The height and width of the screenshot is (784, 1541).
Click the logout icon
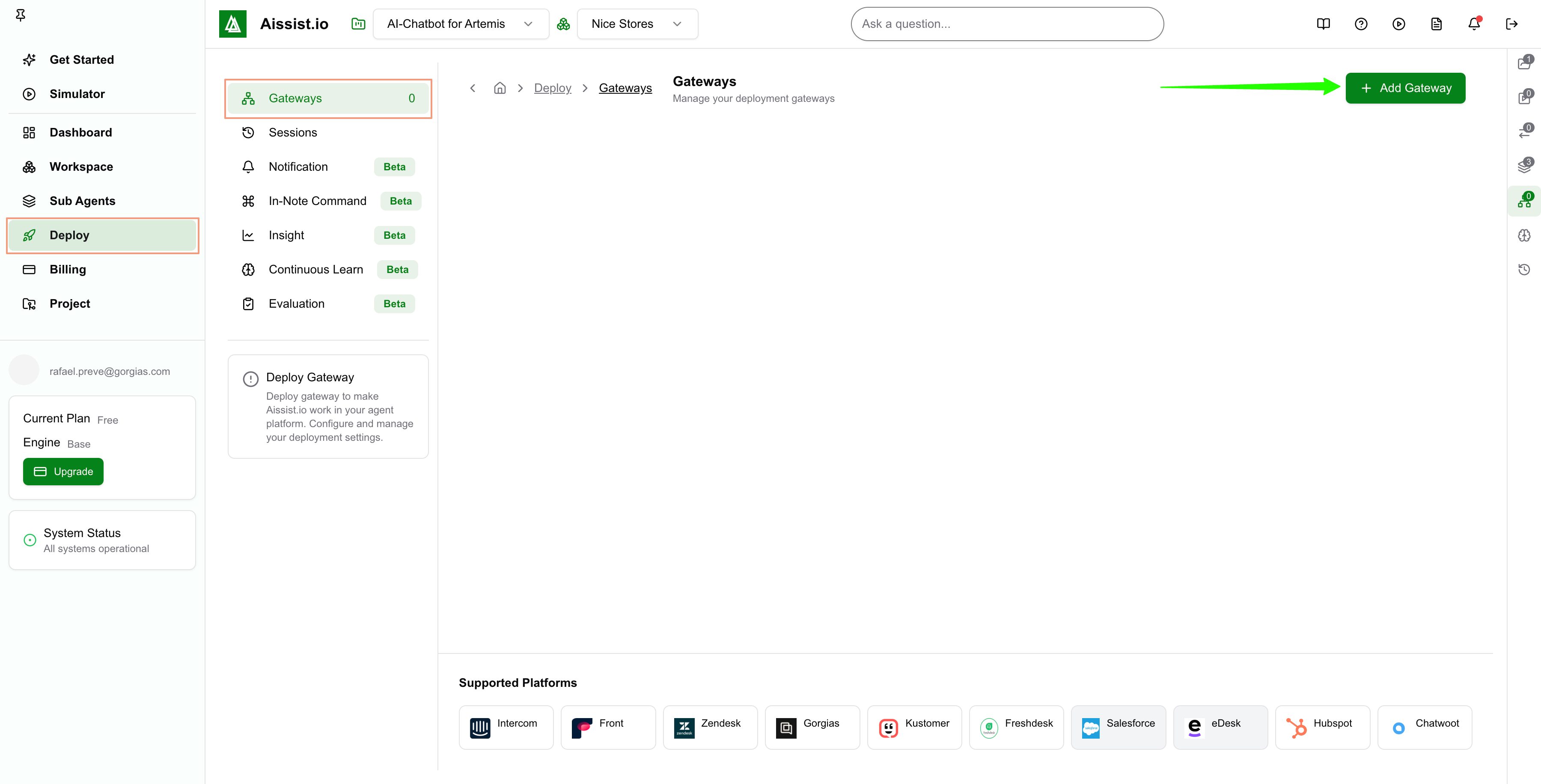click(1512, 24)
